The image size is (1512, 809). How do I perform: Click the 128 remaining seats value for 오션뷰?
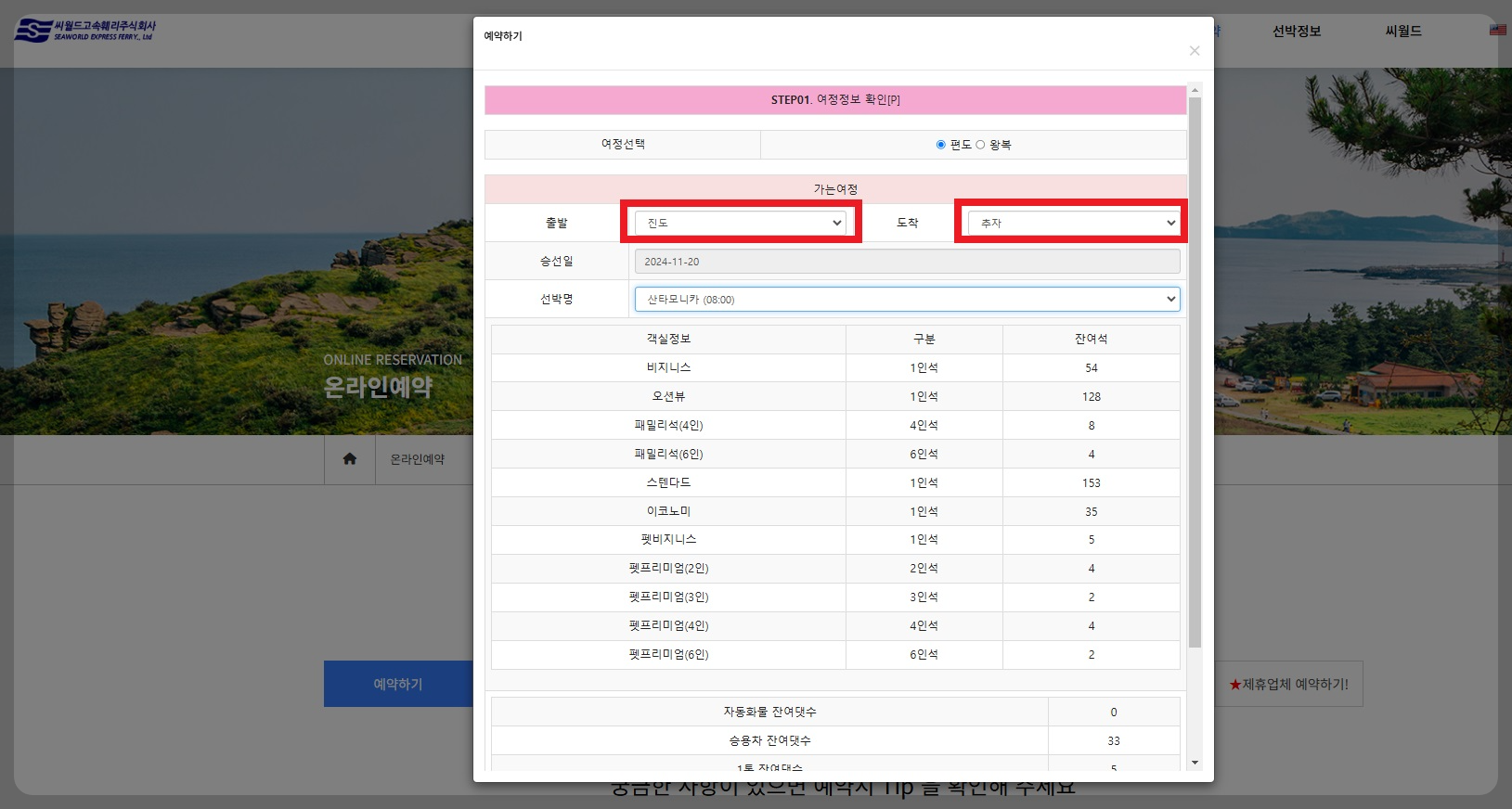(1092, 396)
